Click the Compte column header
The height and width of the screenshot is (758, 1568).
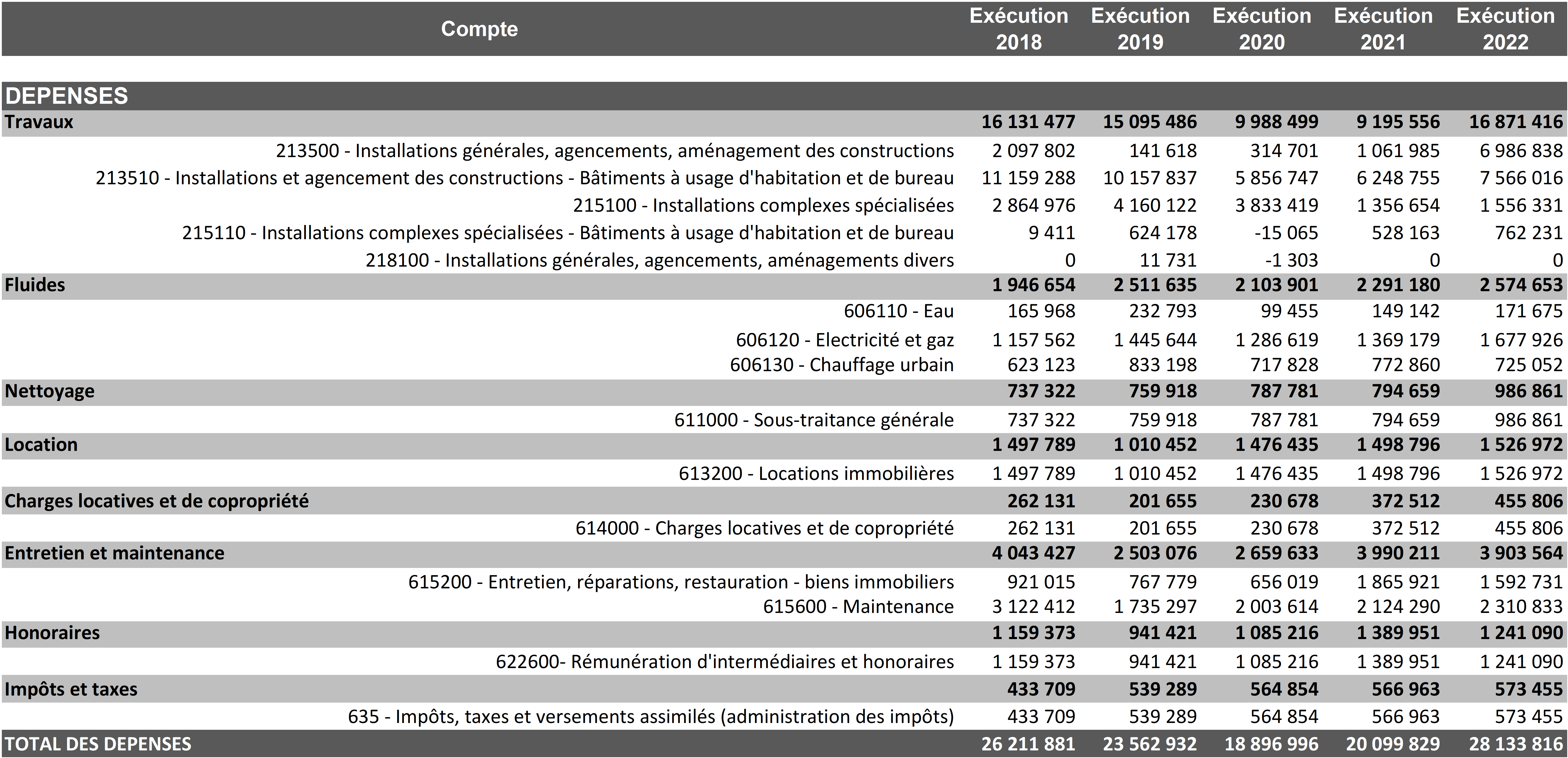pyautogui.click(x=479, y=28)
